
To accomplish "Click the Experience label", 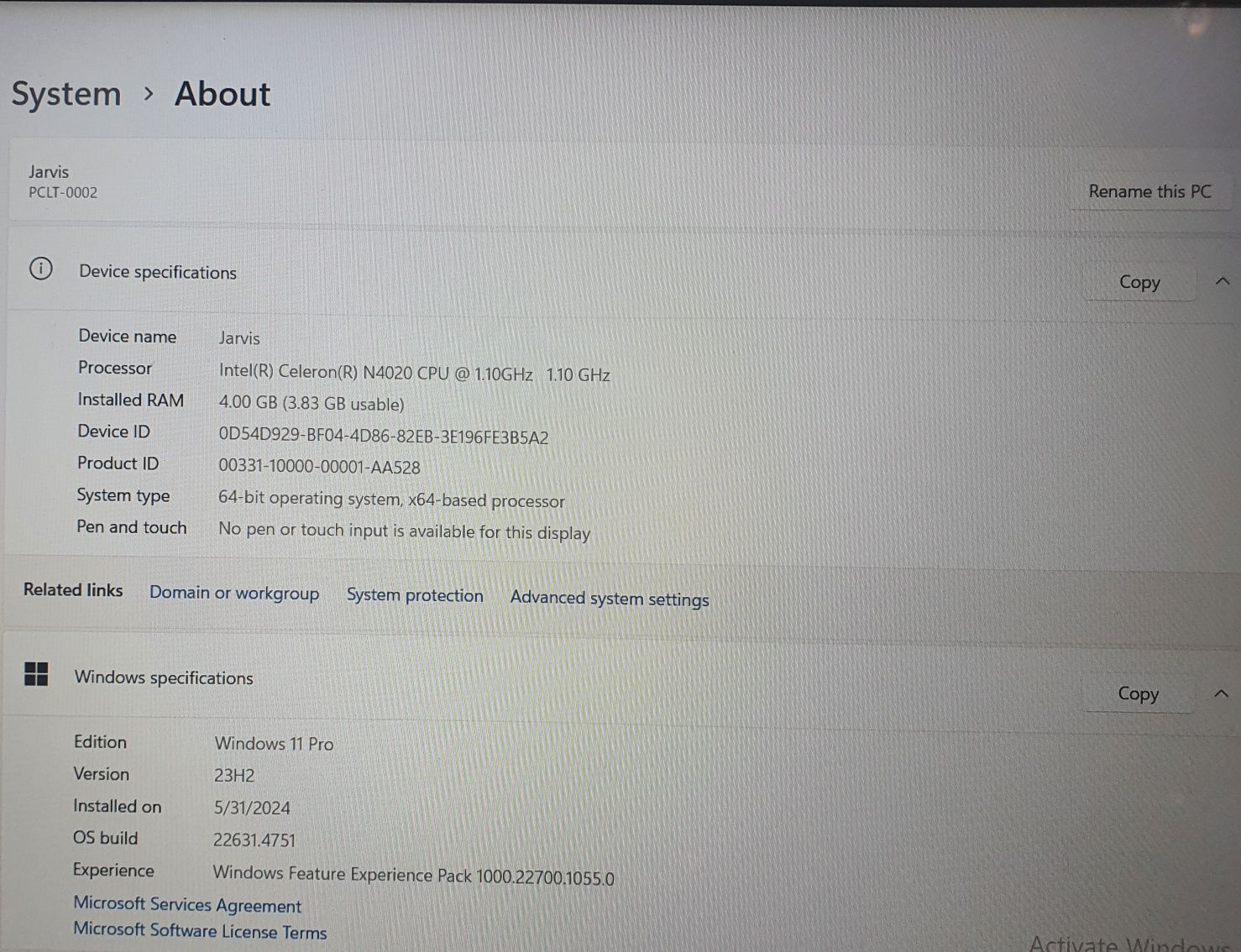I will pyautogui.click(x=113, y=871).
